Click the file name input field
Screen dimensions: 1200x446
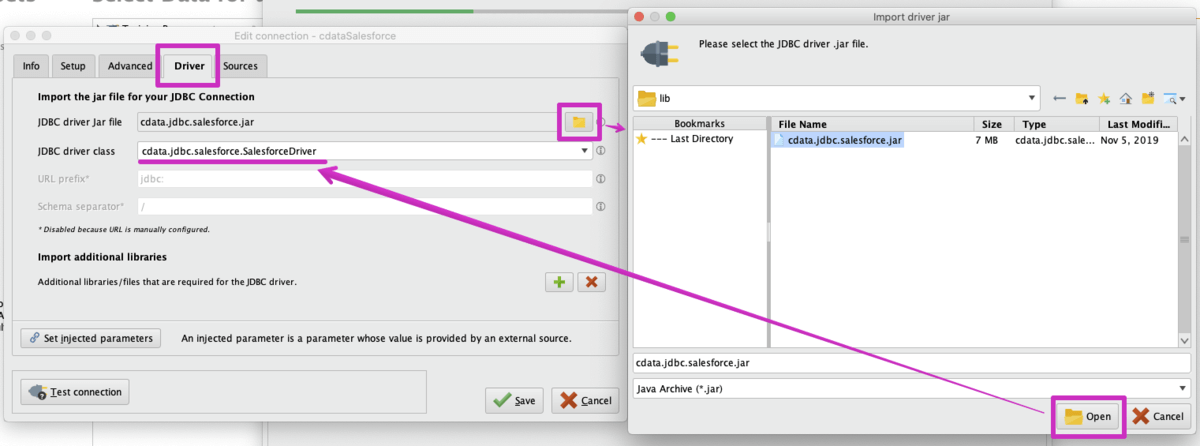(911, 363)
